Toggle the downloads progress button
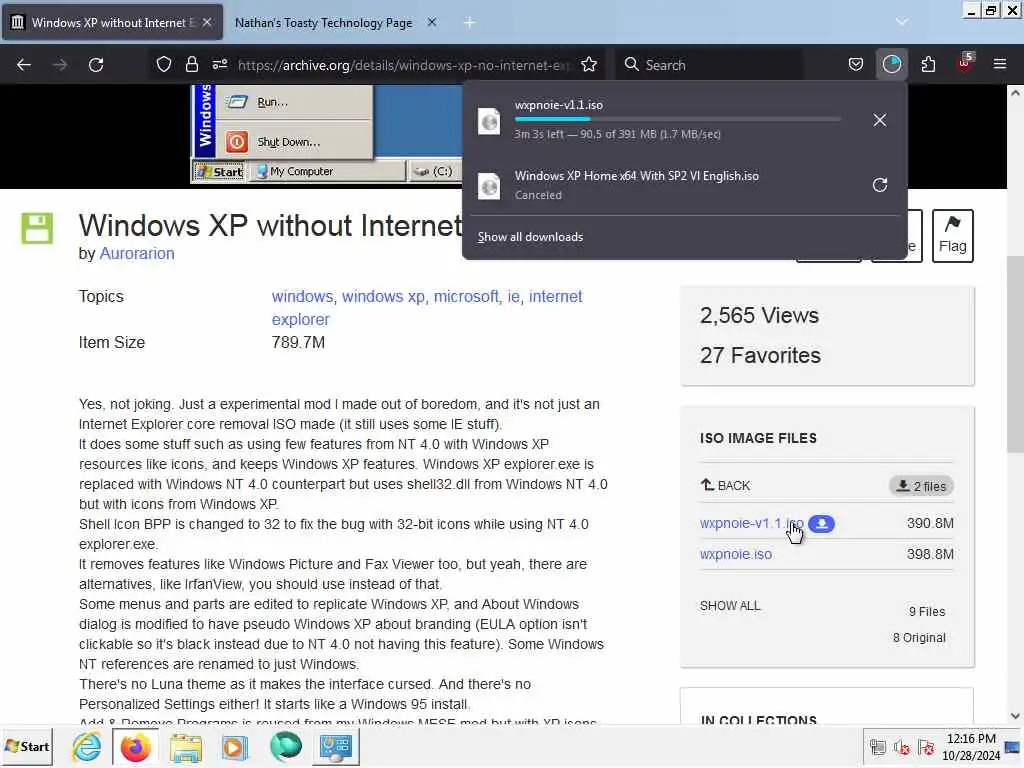 tap(891, 65)
